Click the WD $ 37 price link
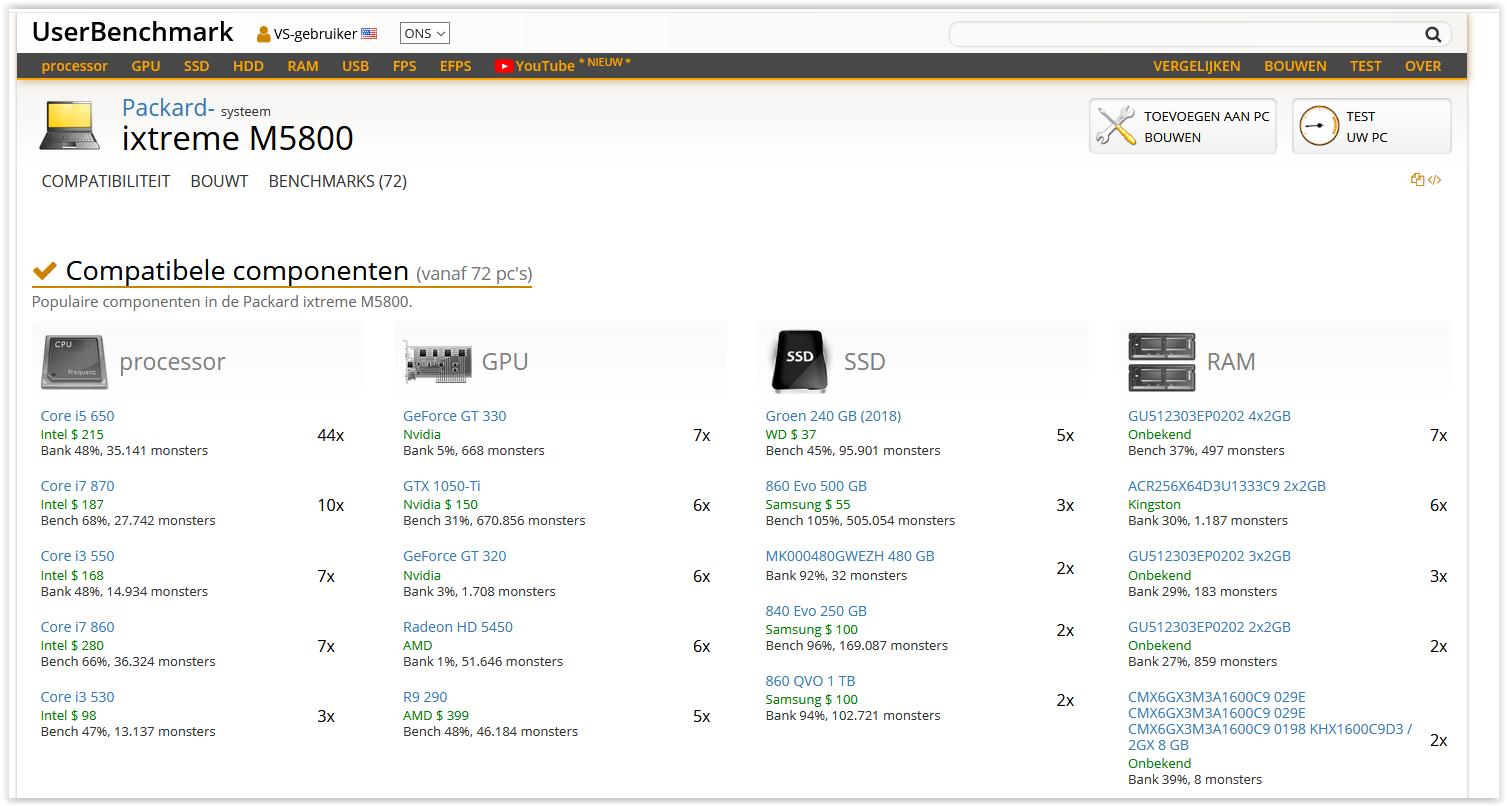The height and width of the screenshot is (806, 1507). (x=791, y=435)
